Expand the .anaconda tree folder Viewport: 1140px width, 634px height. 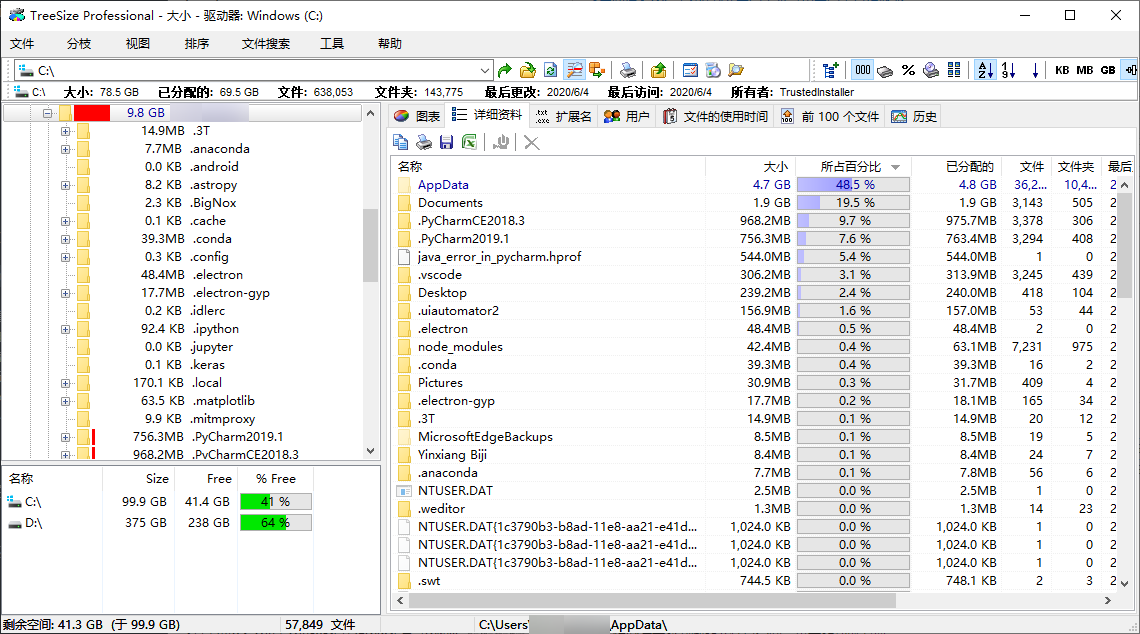65,149
